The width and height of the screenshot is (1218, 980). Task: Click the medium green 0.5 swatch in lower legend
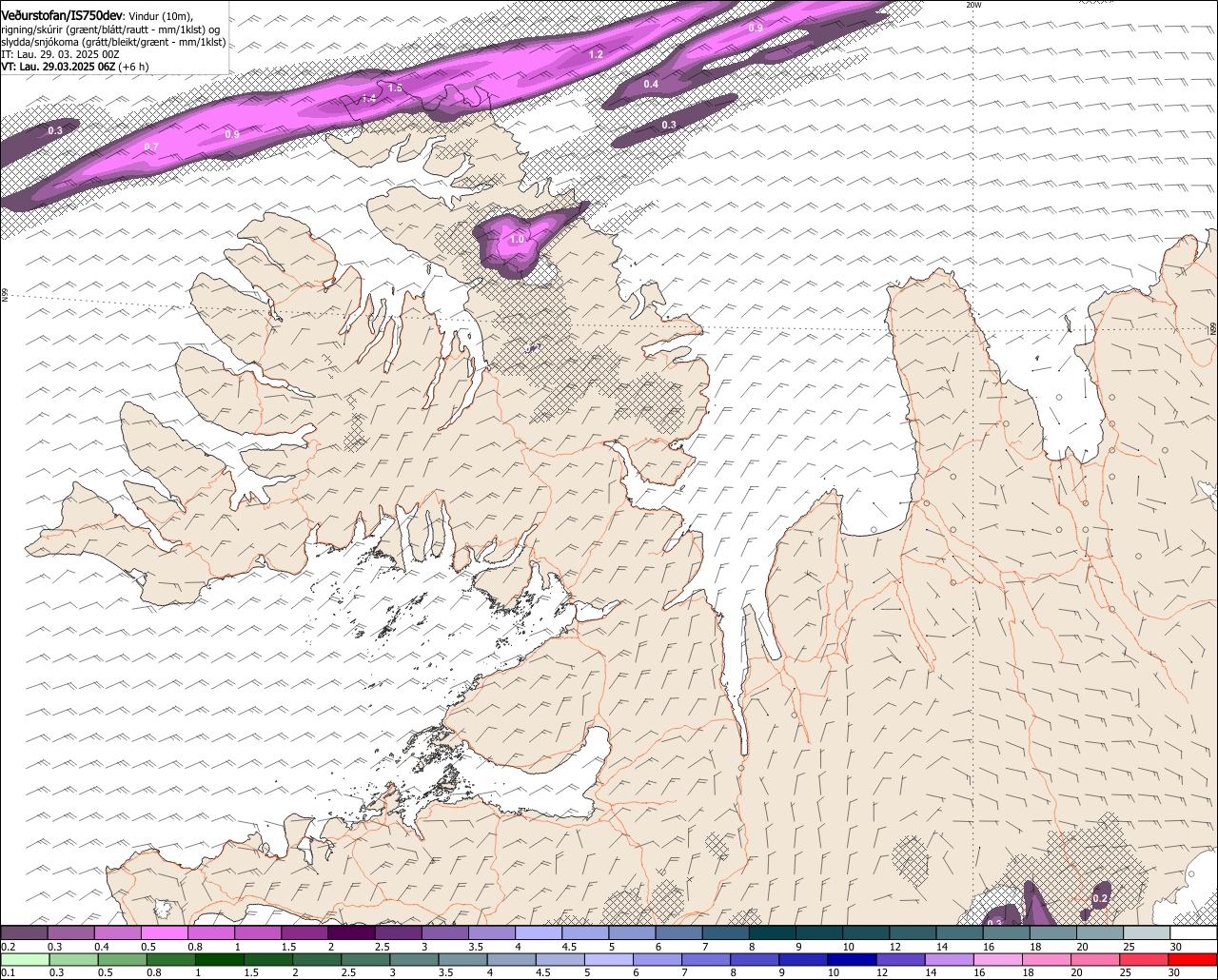(x=122, y=960)
